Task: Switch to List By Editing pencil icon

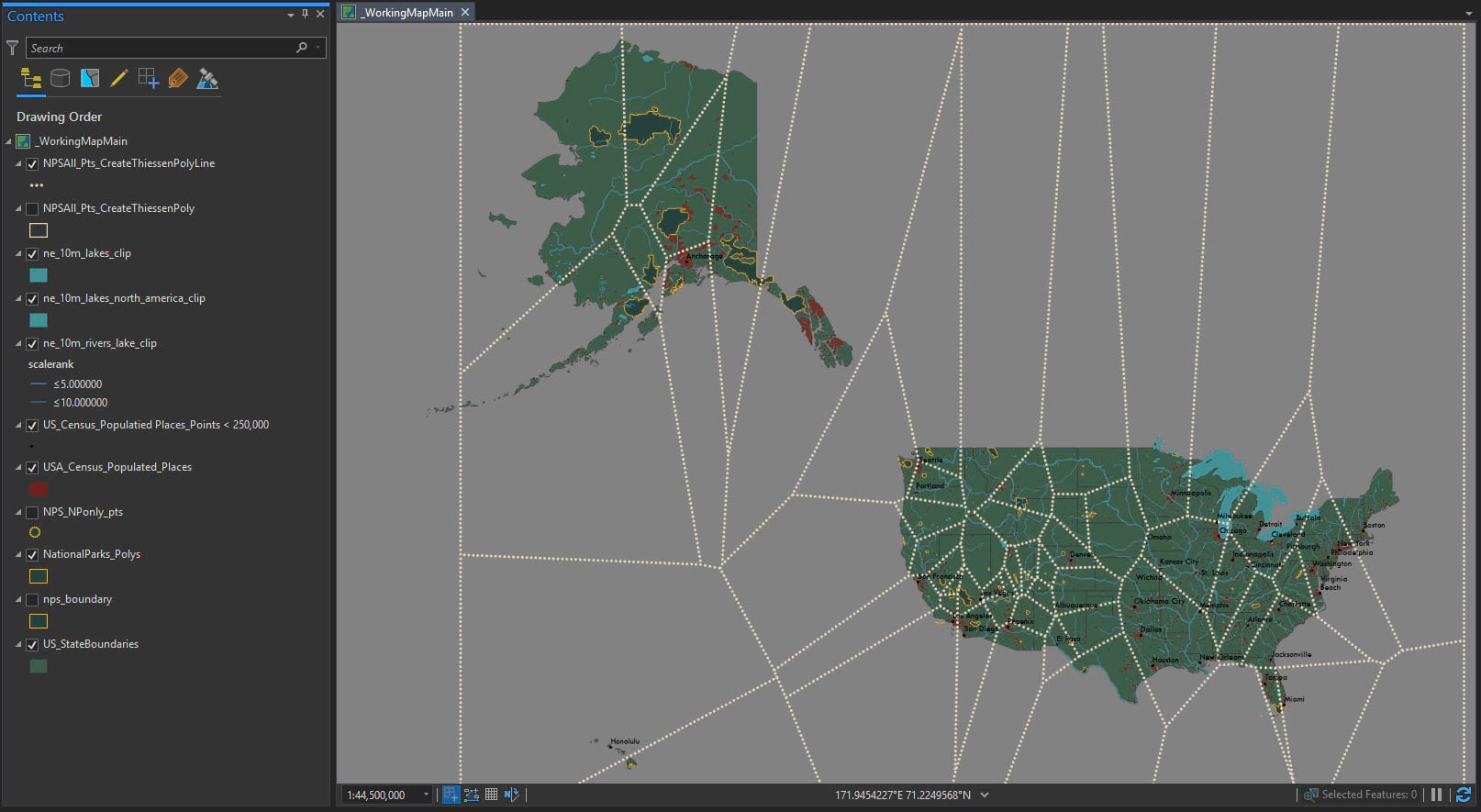Action: (x=118, y=79)
